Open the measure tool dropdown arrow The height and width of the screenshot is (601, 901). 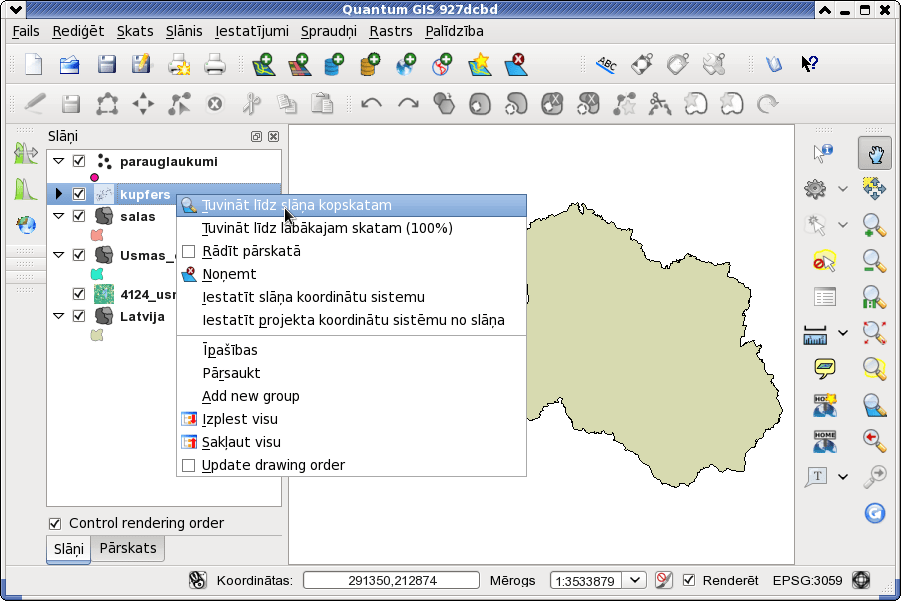pos(842,333)
